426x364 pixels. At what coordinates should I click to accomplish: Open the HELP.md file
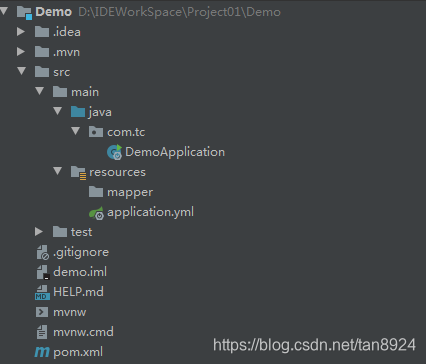pos(78,292)
